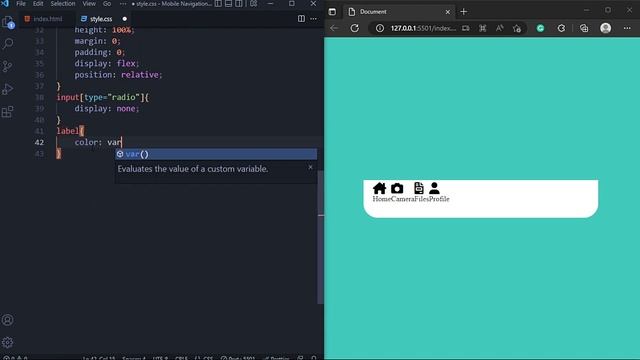Click the 'Profile' text label on webpage
The width and height of the screenshot is (640, 360).
pyautogui.click(x=439, y=199)
